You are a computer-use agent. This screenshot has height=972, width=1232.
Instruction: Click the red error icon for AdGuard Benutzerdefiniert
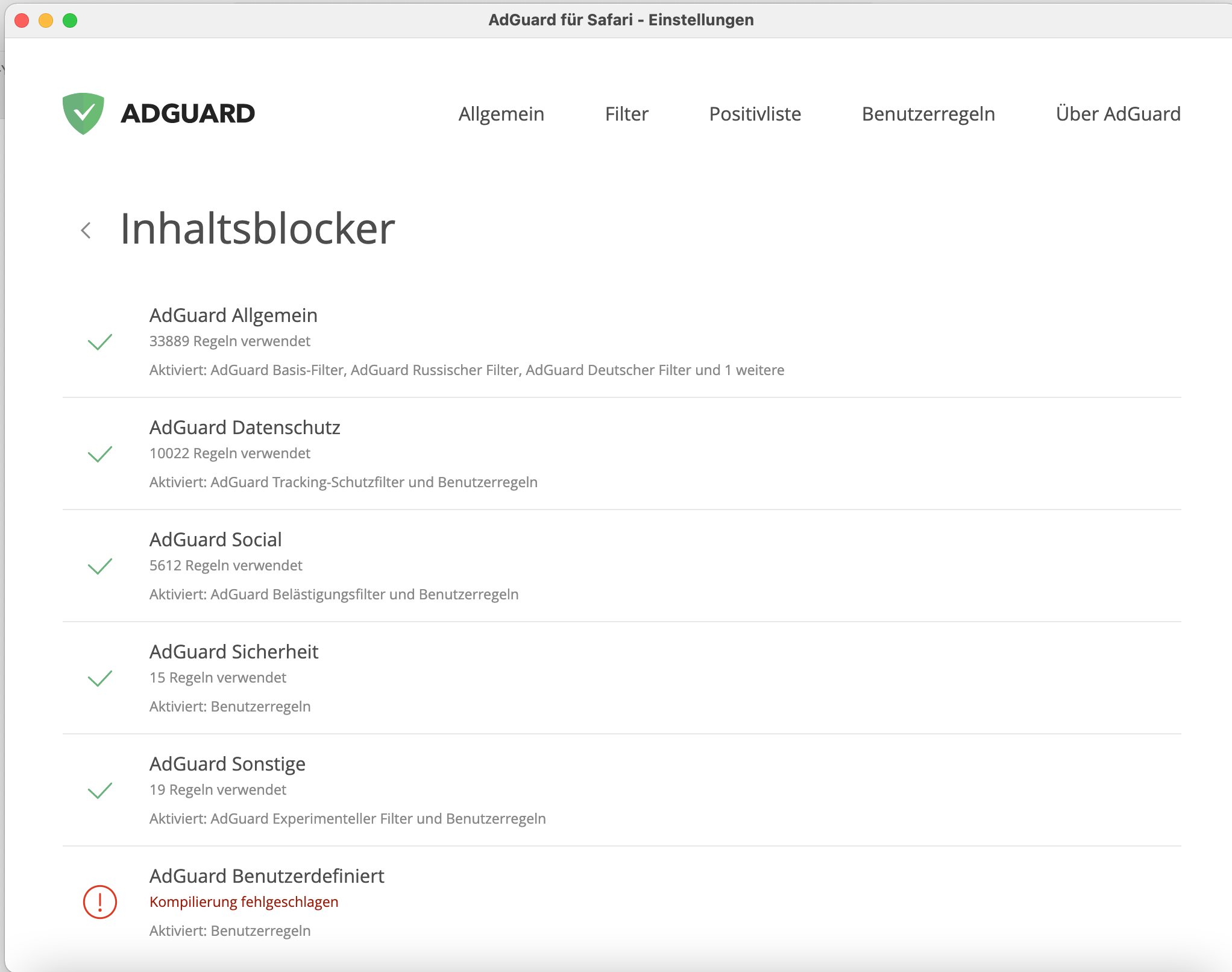tap(100, 902)
